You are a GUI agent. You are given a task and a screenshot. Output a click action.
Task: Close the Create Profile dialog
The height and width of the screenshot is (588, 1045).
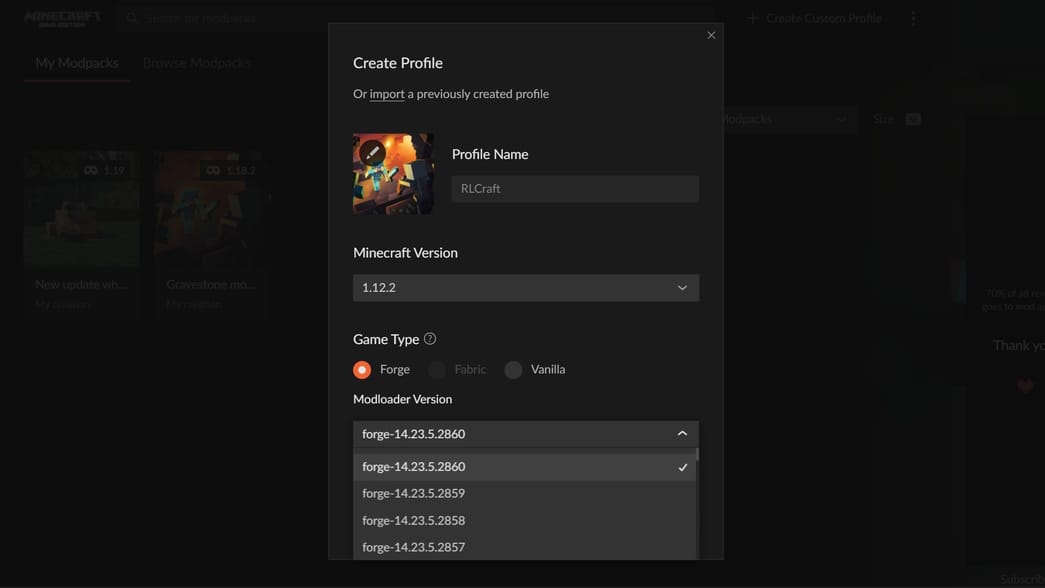point(711,35)
